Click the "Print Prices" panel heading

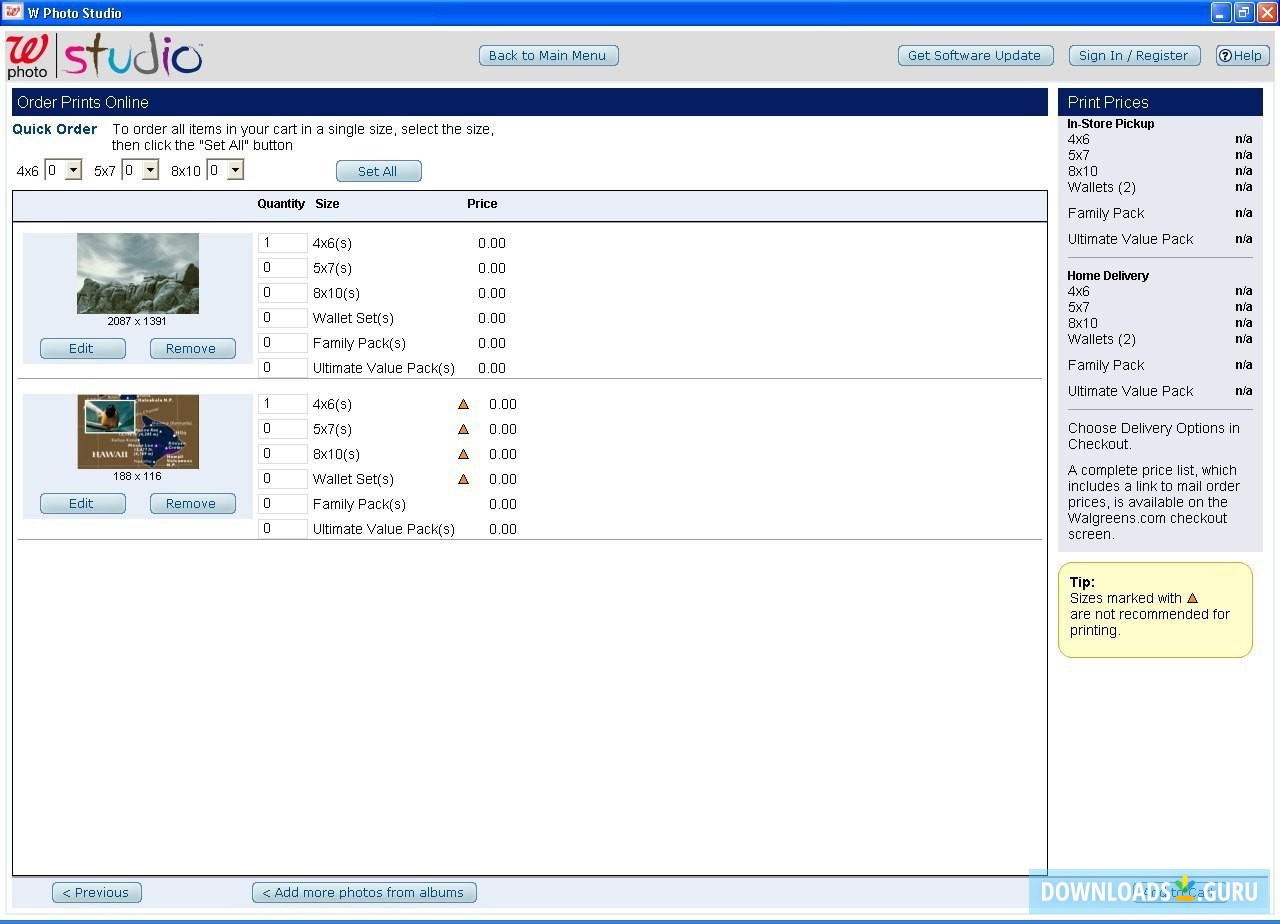click(1108, 102)
